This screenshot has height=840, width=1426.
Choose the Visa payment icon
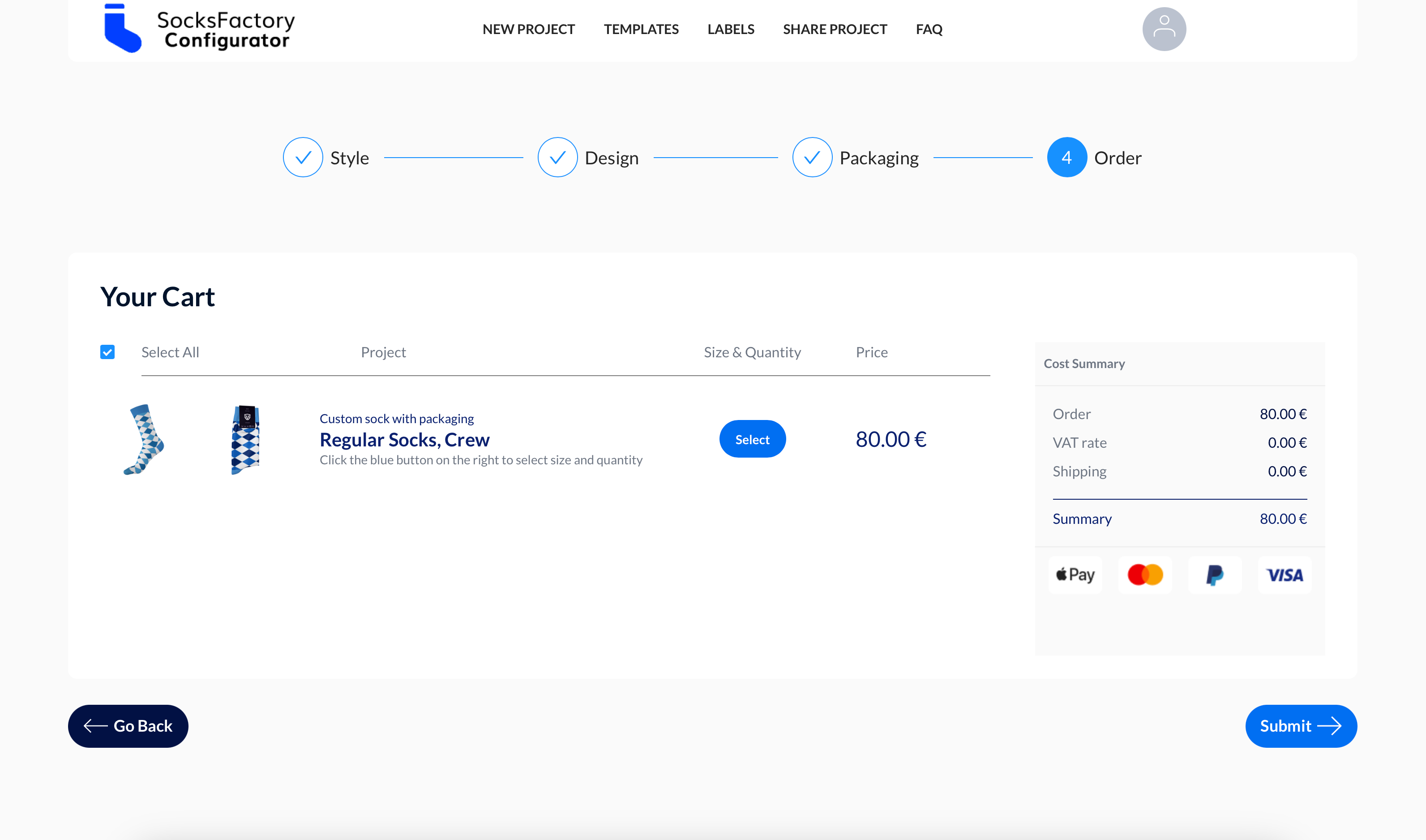coord(1285,575)
